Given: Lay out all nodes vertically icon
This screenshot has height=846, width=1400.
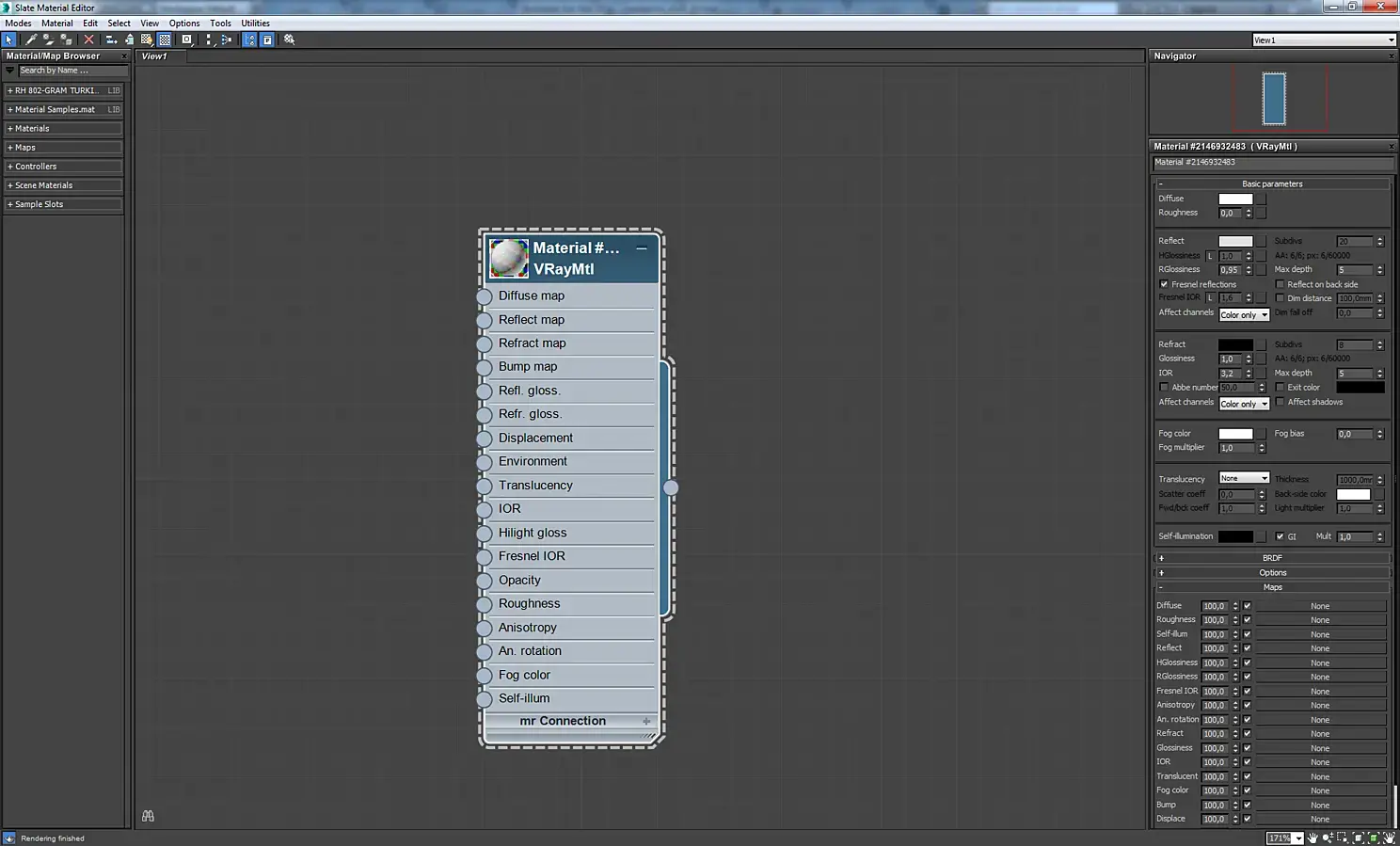Looking at the screenshot, I should click(209, 40).
